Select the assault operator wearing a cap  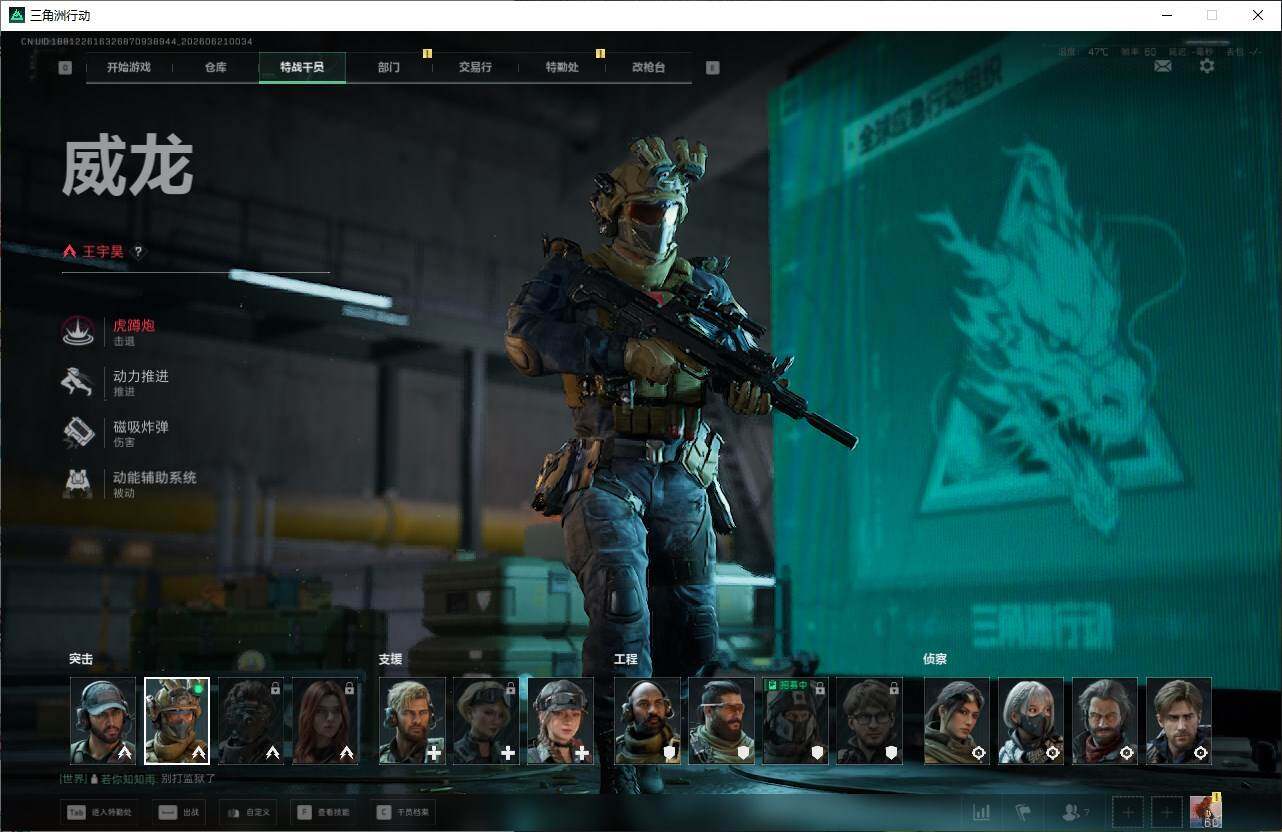[x=103, y=721]
